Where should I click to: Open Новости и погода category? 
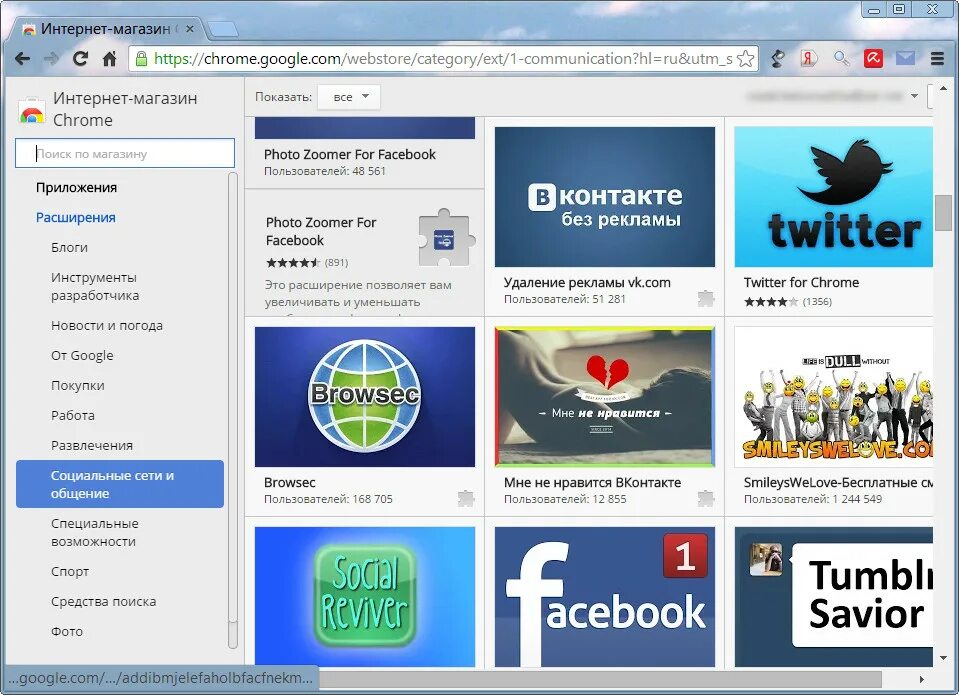click(107, 325)
